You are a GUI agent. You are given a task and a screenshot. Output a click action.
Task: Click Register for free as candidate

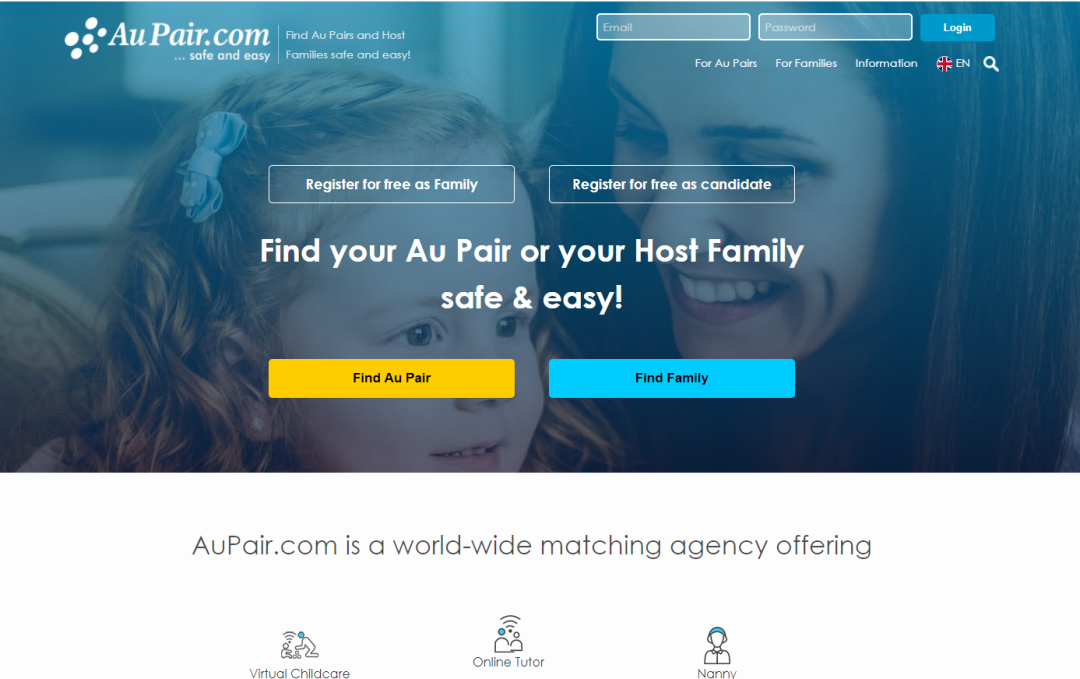(x=672, y=185)
